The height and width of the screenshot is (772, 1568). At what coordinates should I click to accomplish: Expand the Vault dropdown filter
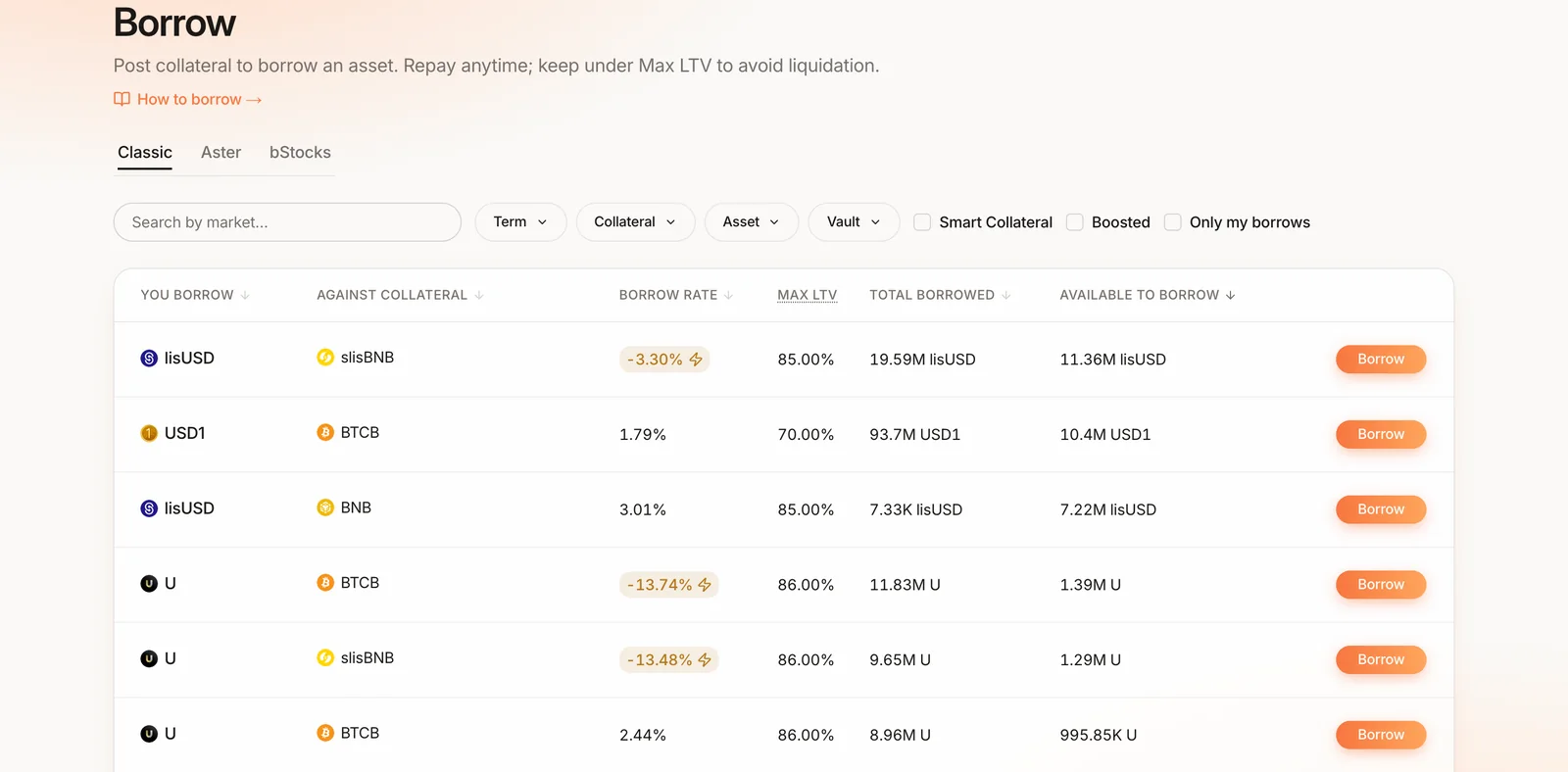(854, 222)
